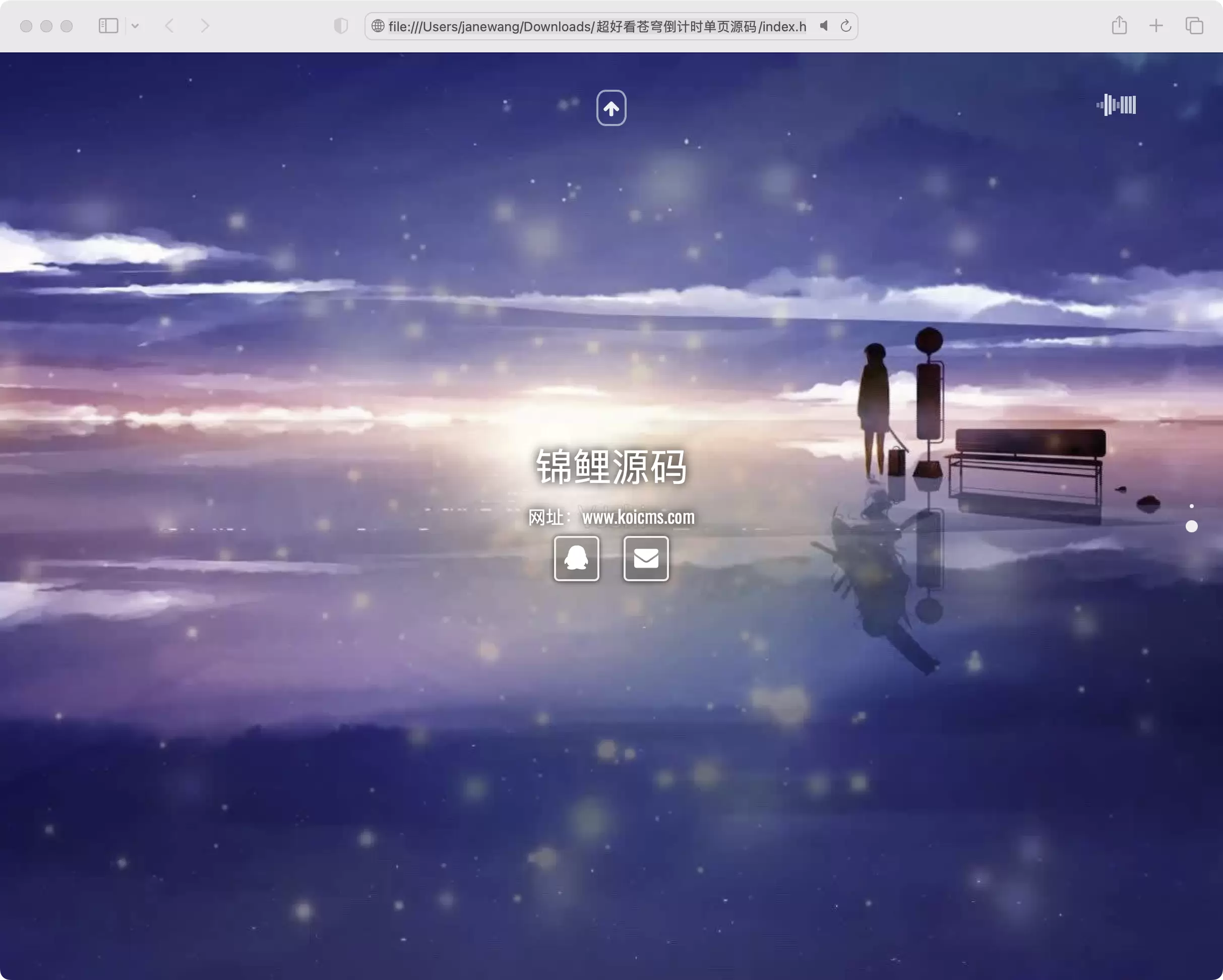Reload the current page
This screenshot has height=980, width=1223.
pos(846,26)
